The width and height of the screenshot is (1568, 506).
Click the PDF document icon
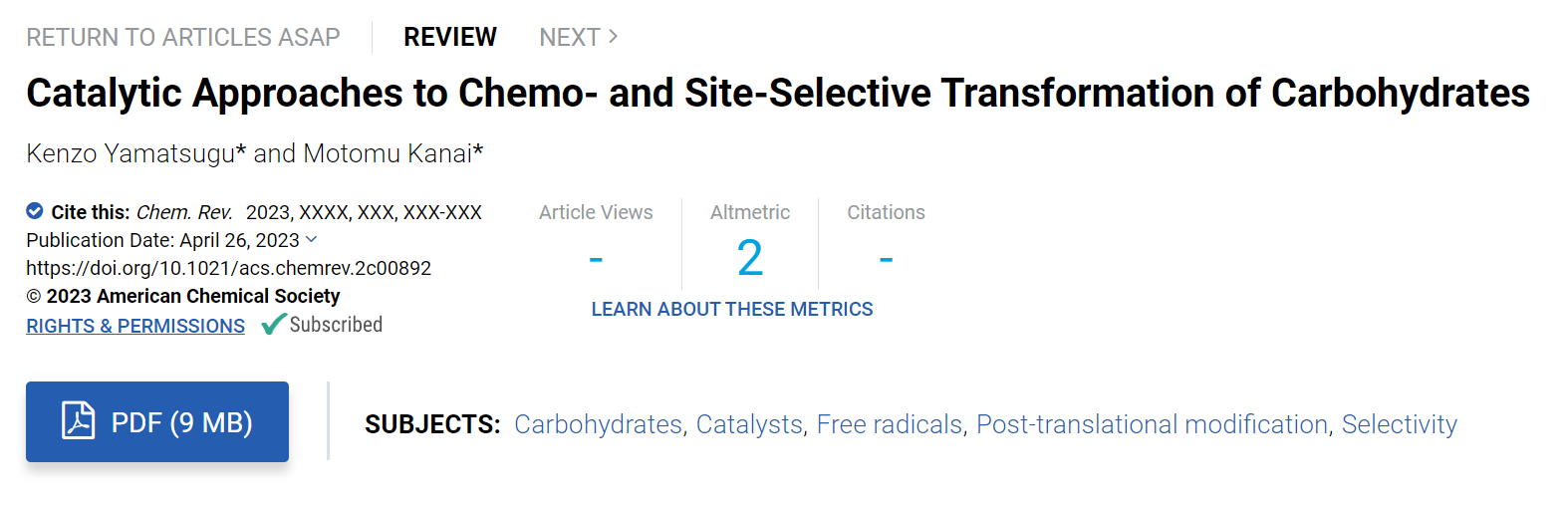pyautogui.click(x=78, y=420)
